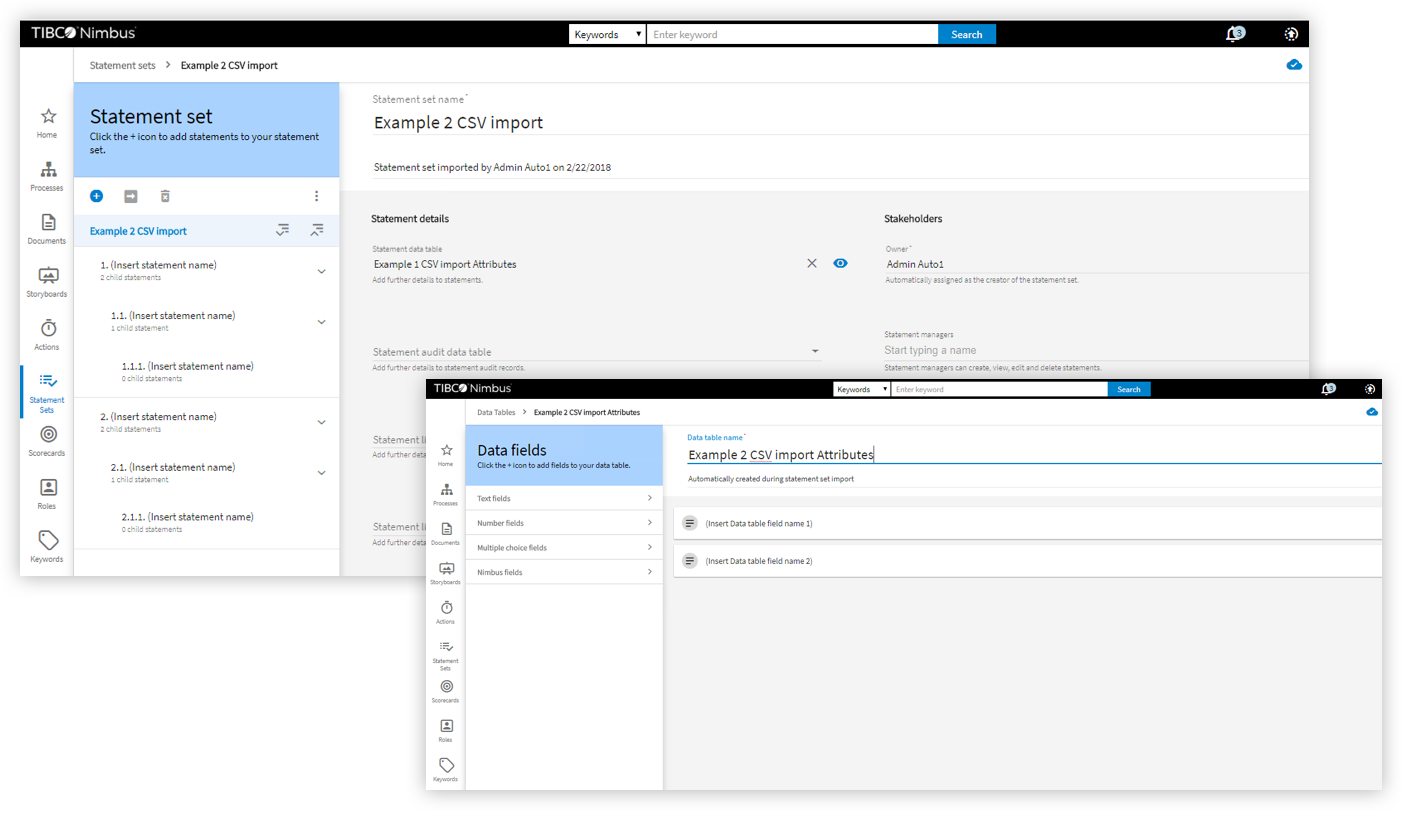Expand the Number fields category
This screenshot has width=1402, height=816.
point(564,523)
